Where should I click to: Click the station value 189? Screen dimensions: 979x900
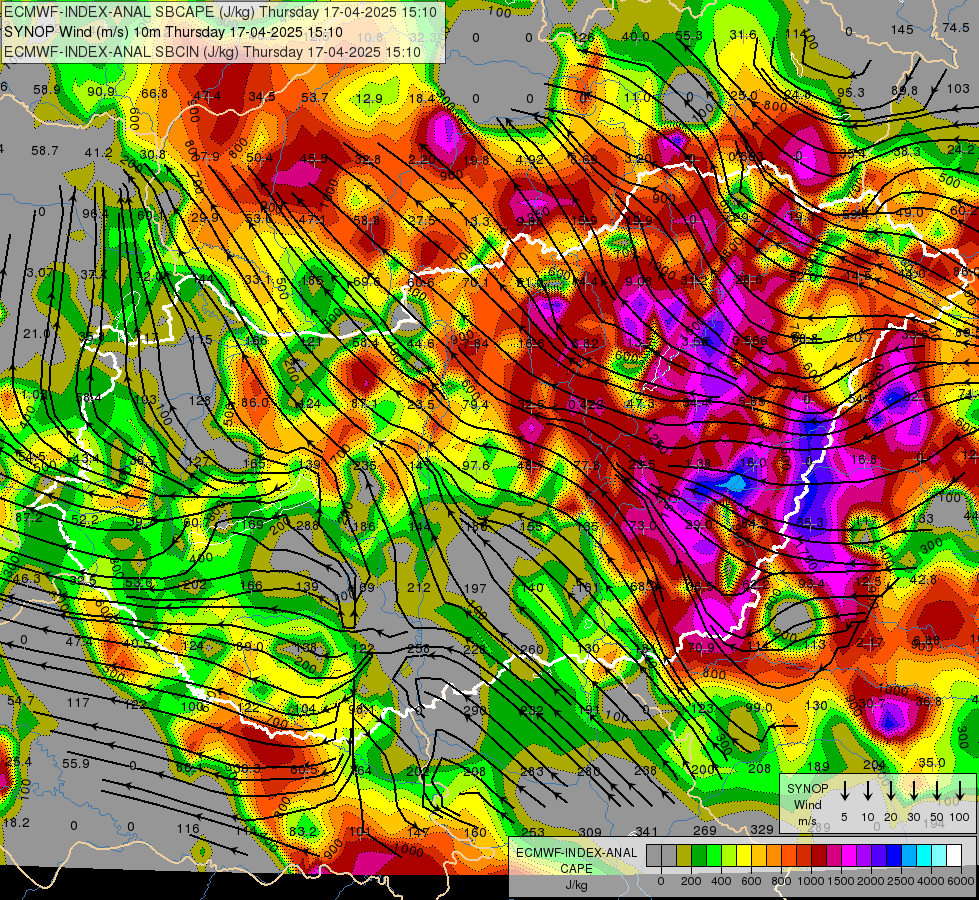point(818,766)
